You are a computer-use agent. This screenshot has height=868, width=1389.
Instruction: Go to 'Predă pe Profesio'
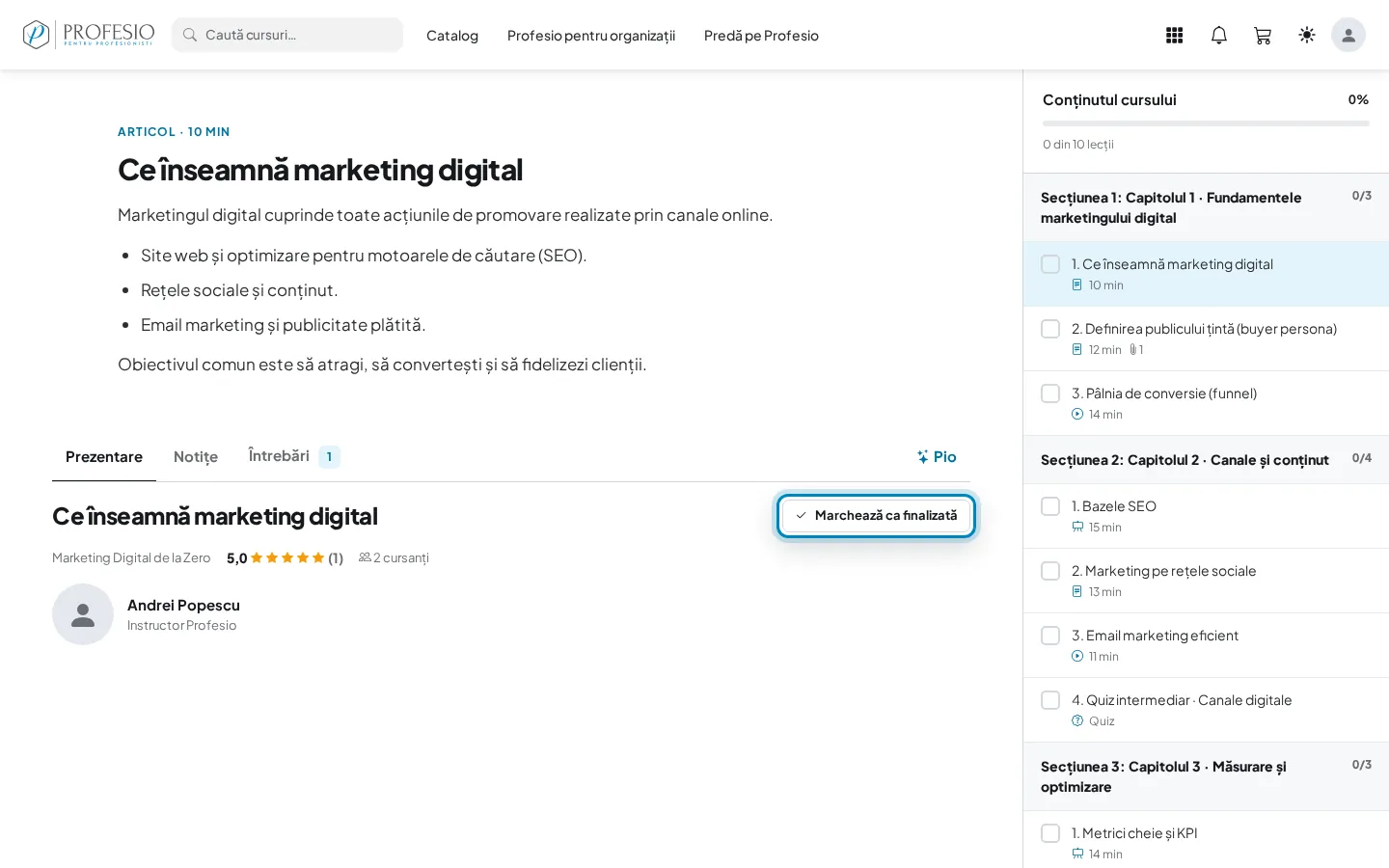(761, 36)
